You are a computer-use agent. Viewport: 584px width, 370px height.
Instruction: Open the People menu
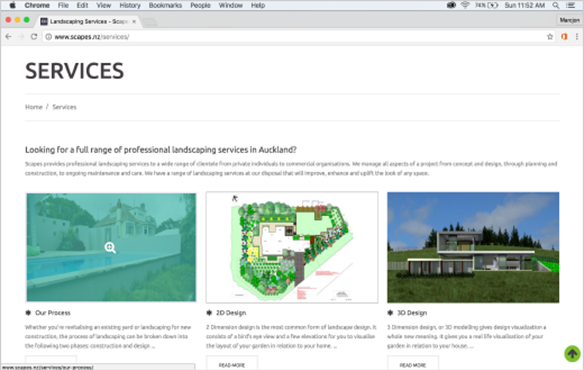pyautogui.click(x=200, y=5)
